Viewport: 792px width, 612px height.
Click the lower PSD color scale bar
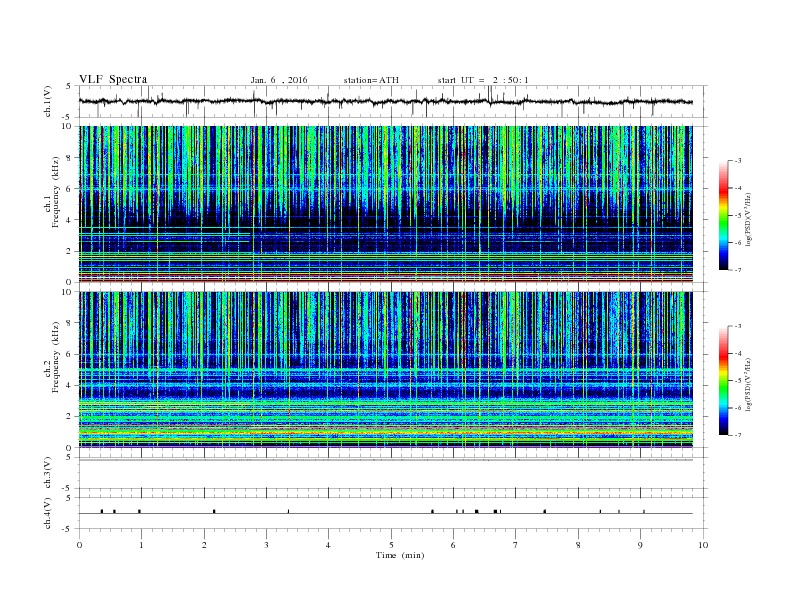point(724,381)
